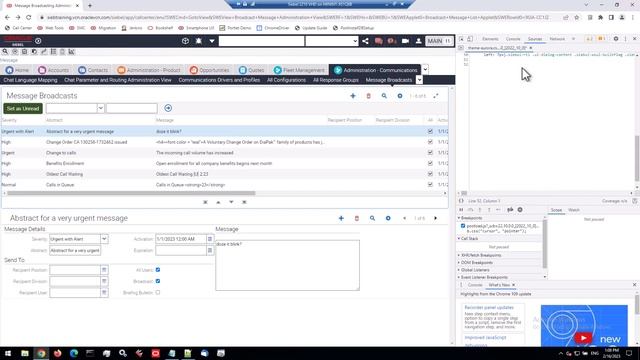Screen dimensions: 640x360
Task: Open DevTools Network tab
Action: [557, 39]
